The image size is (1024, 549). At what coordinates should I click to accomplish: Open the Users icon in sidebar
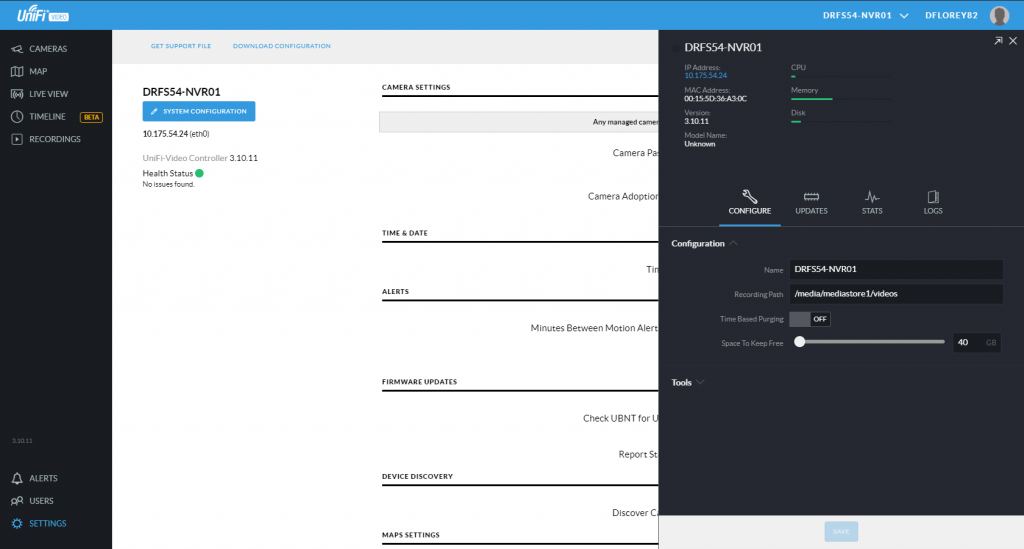tap(17, 501)
